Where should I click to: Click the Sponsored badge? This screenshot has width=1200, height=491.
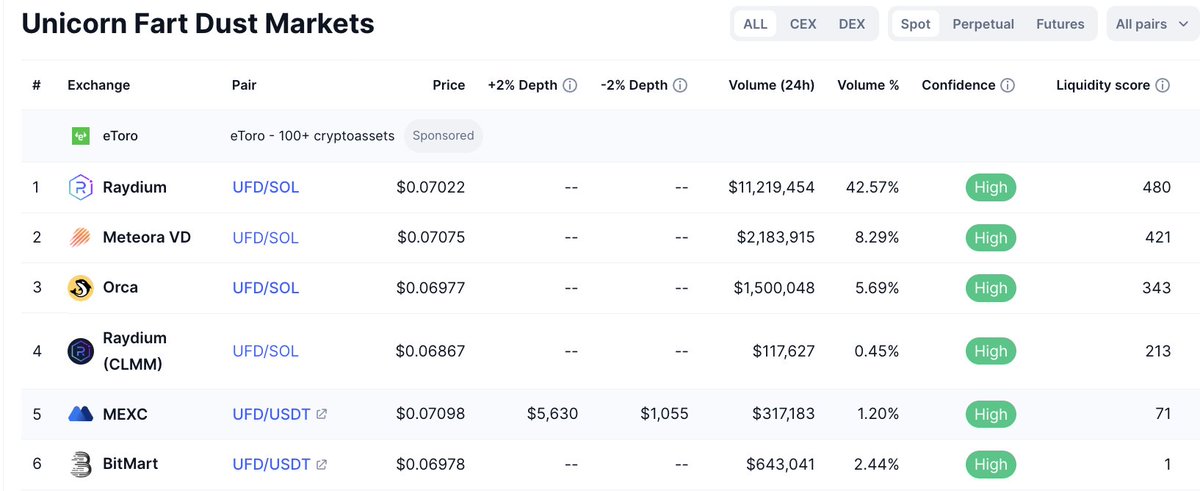pos(443,135)
